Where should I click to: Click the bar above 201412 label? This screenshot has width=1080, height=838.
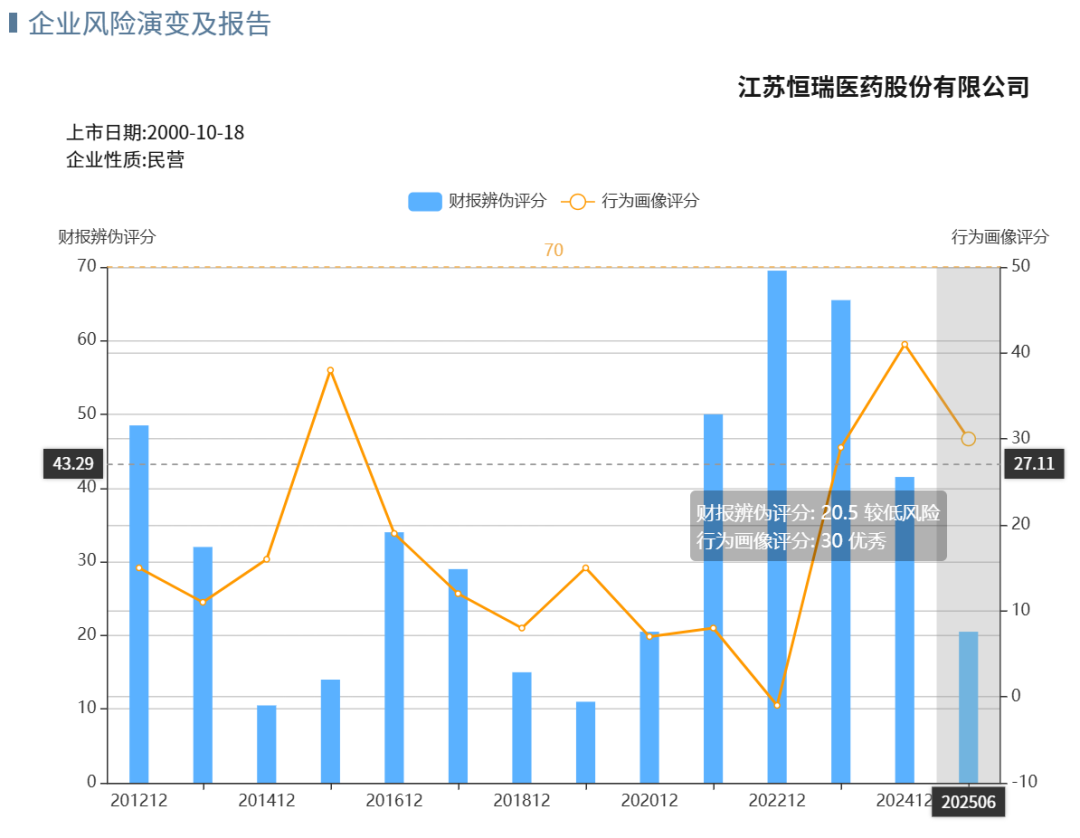(267, 744)
